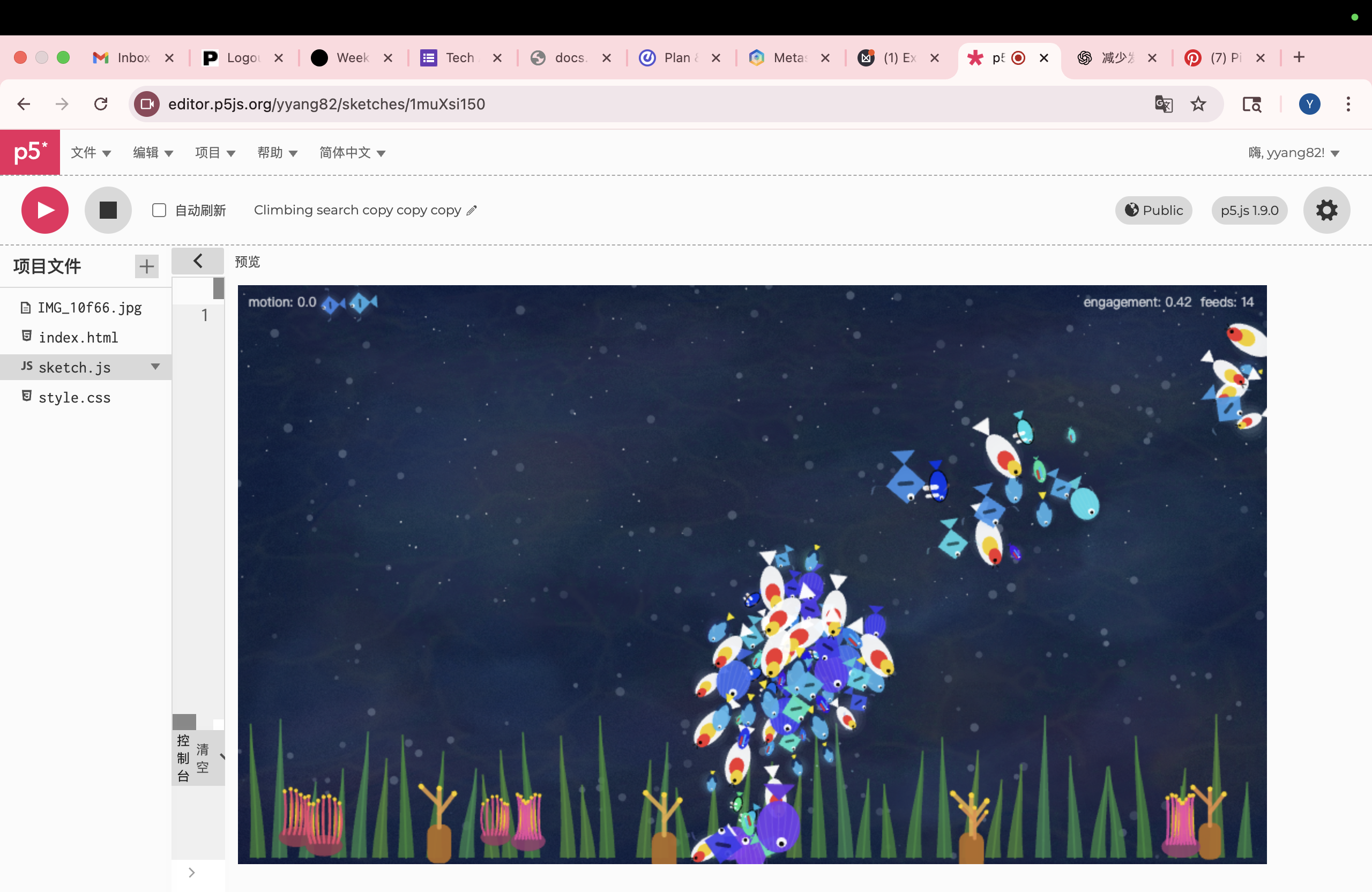Screen dimensions: 1372x892
Task: Enable the 自动刷新 auto-refresh checkbox
Action: (x=159, y=211)
